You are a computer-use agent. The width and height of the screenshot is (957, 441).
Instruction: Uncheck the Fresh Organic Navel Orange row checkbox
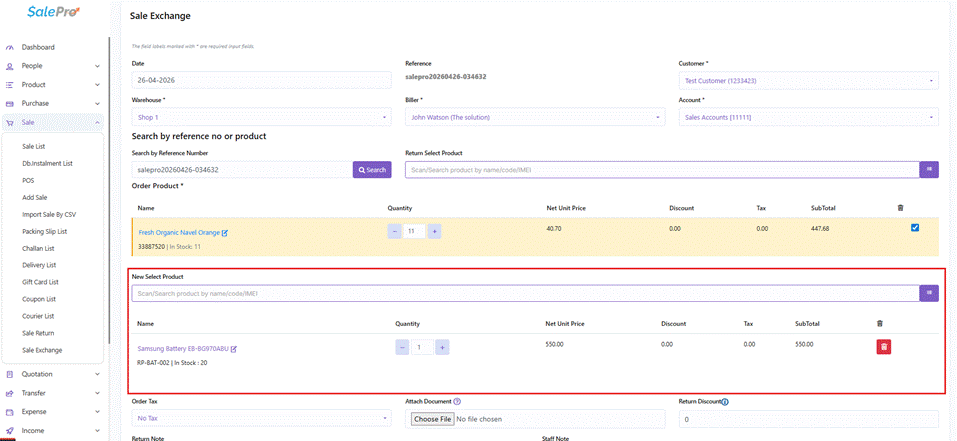914,228
